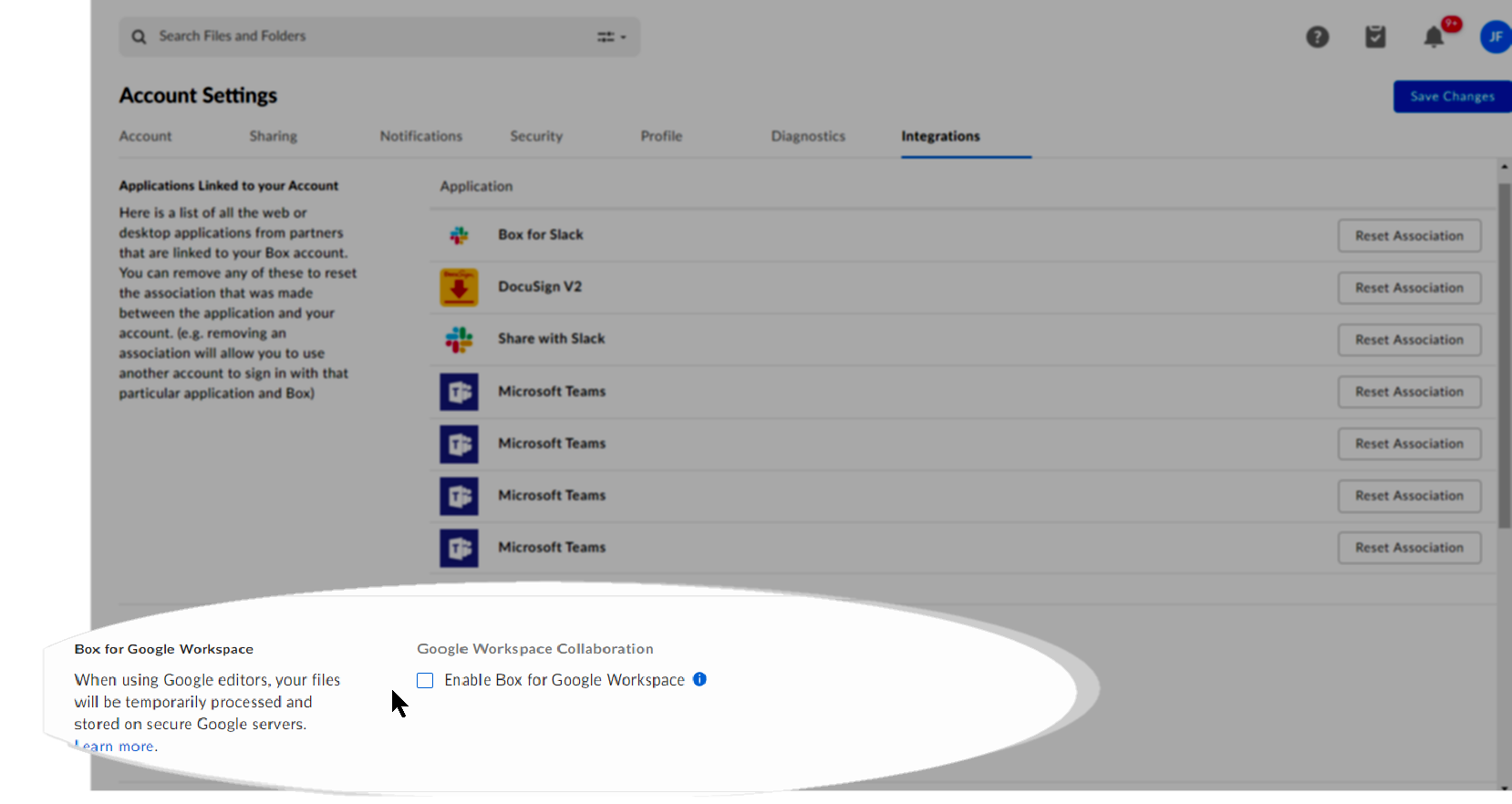This screenshot has height=804, width=1512.
Task: Select the Security tab
Action: pos(536,136)
